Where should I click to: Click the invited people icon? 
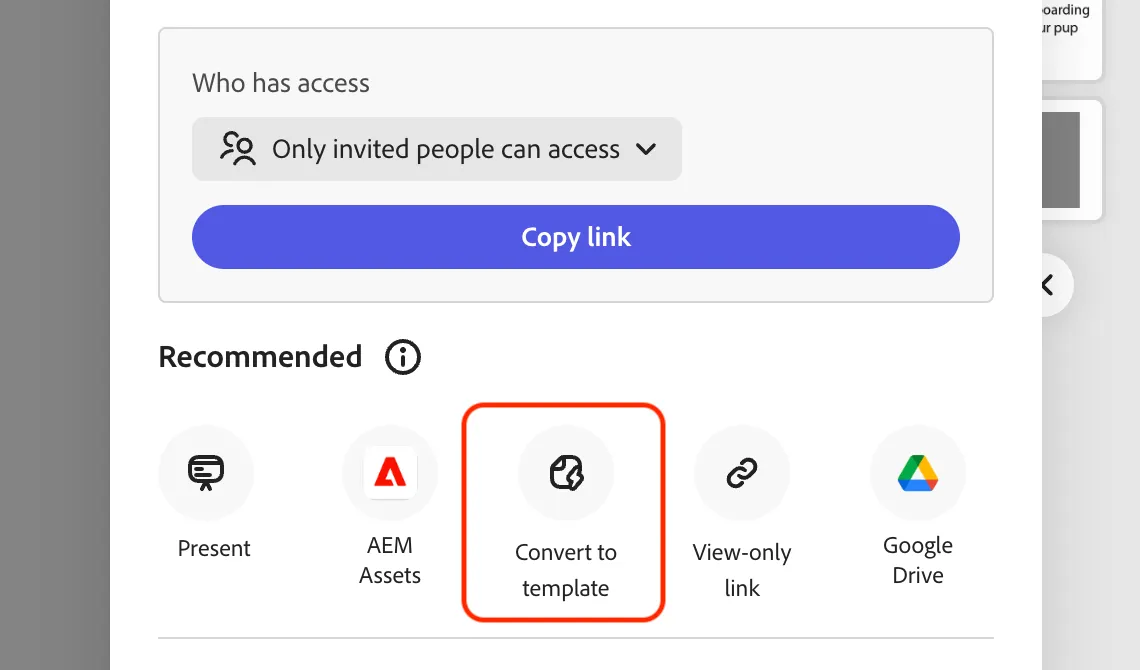tap(238, 148)
